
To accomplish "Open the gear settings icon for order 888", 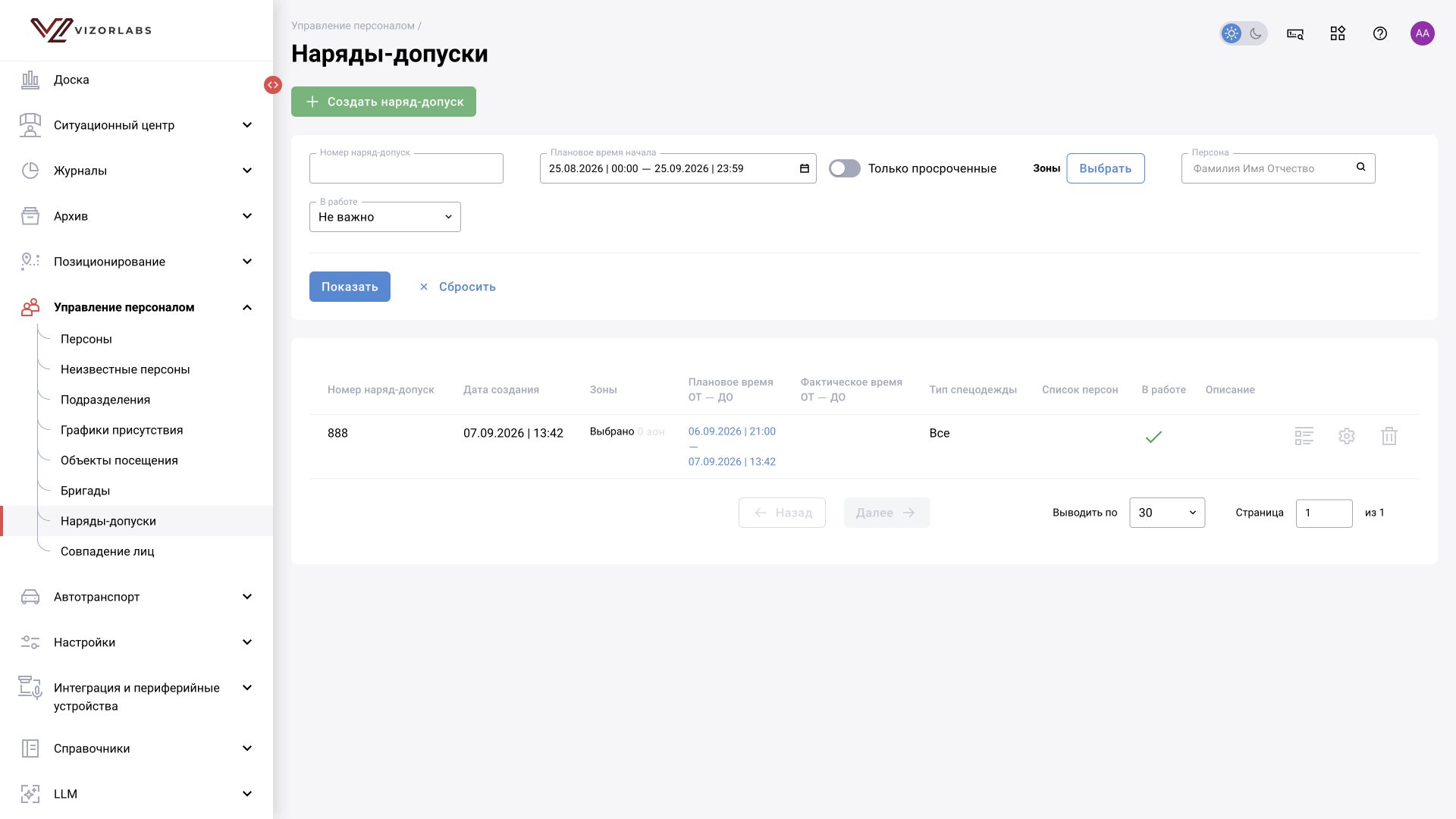I will (1347, 436).
